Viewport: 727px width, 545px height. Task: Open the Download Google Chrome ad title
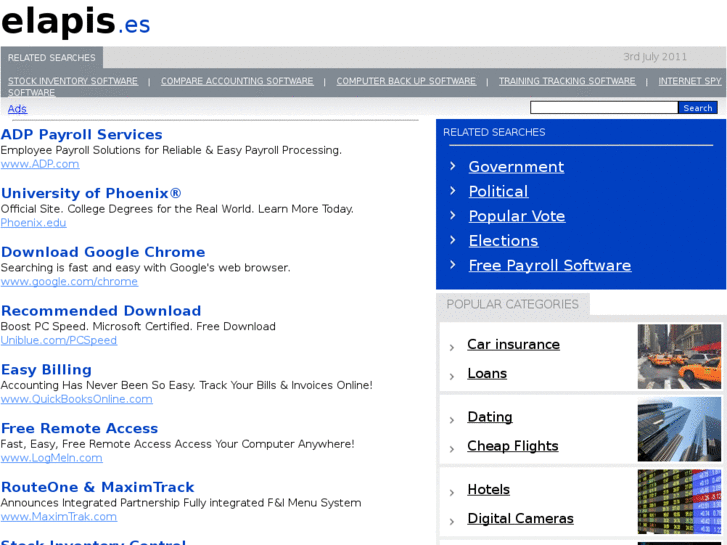[x=103, y=252]
